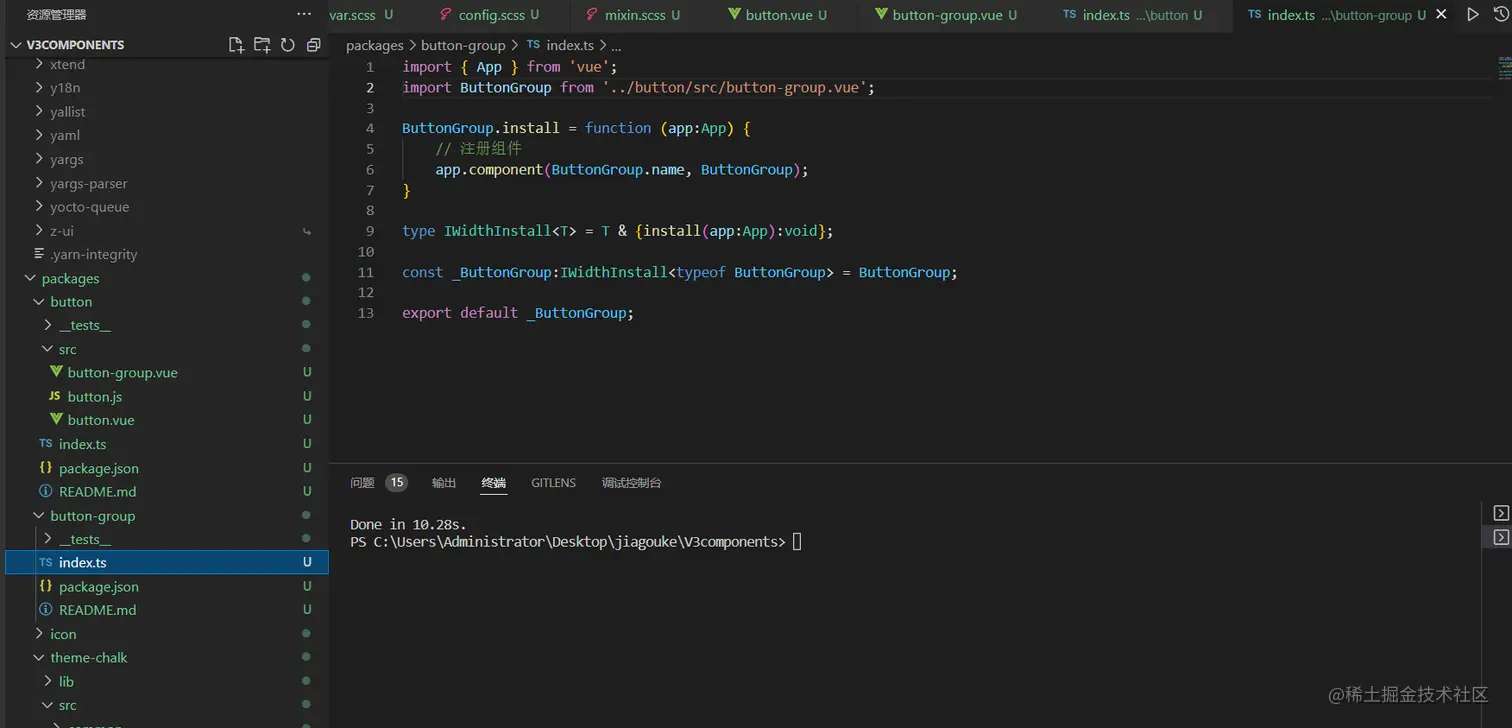Select the y18n folder row
This screenshot has height=728, width=1512.
(167, 88)
